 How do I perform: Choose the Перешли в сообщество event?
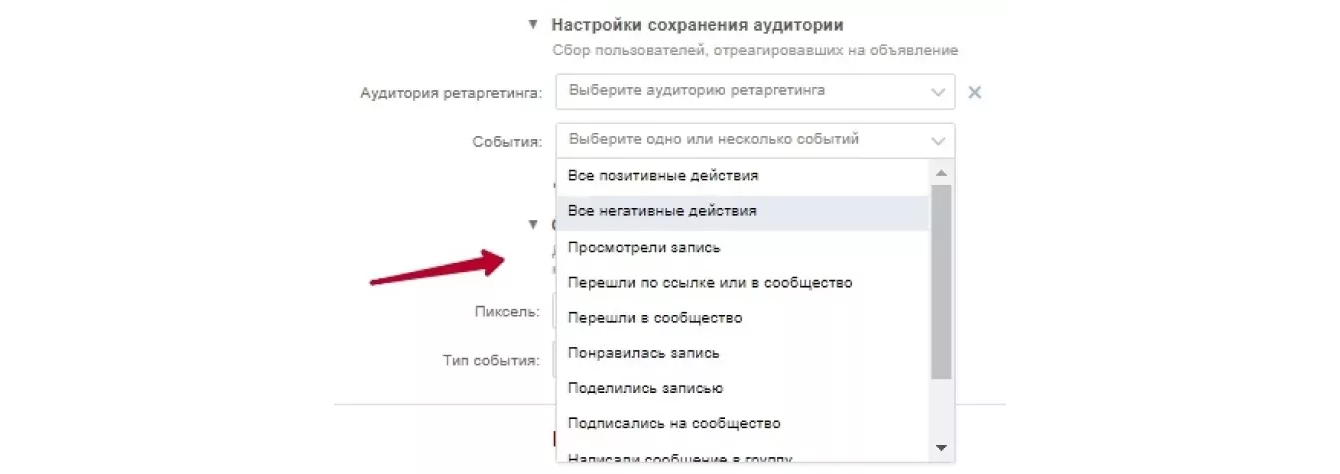coord(655,318)
